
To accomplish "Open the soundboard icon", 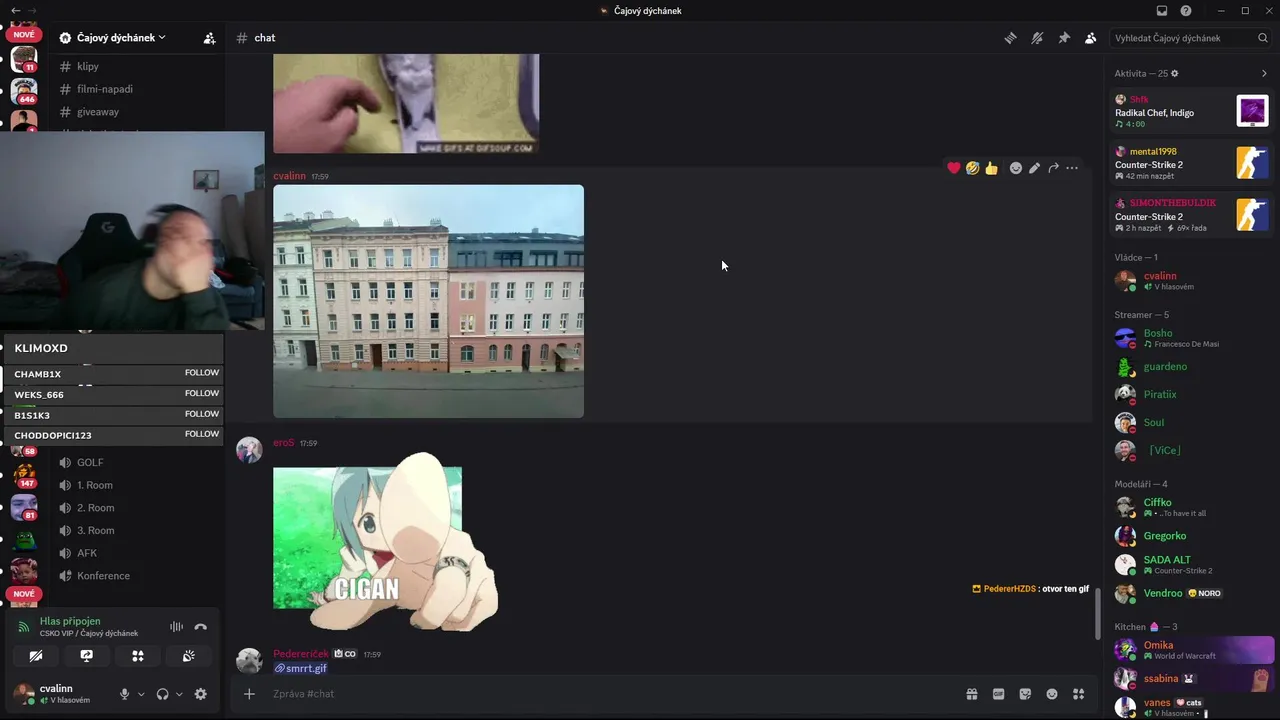I will (189, 656).
